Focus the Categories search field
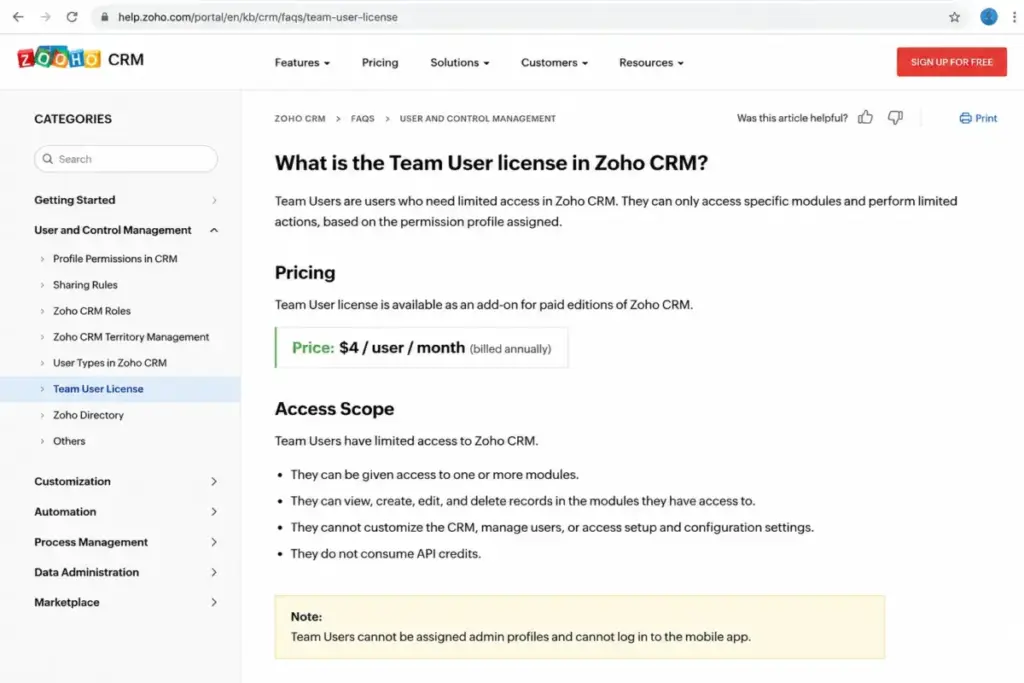The width and height of the screenshot is (1024, 683). click(125, 159)
